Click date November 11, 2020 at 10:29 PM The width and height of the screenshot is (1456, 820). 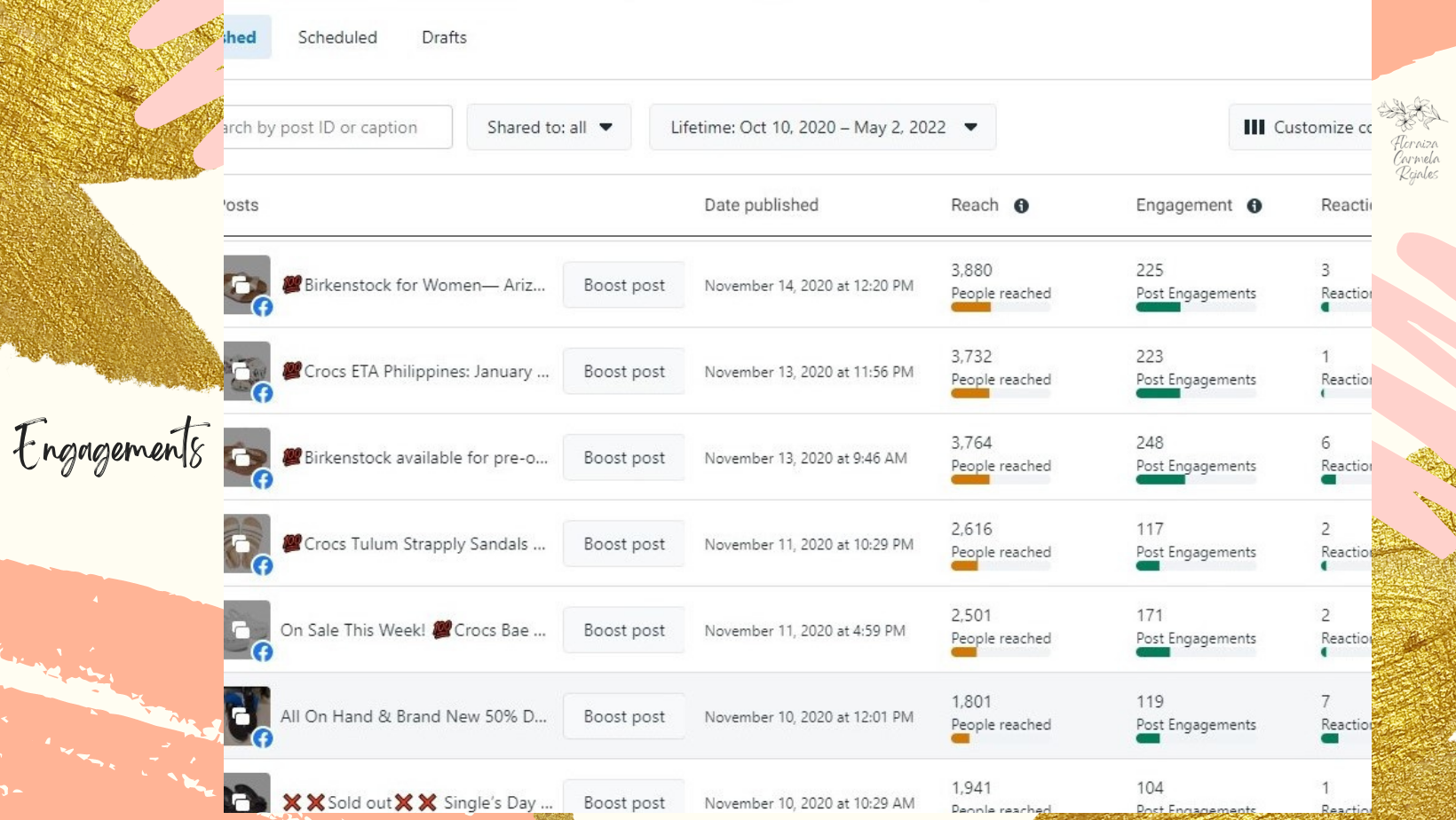809,543
